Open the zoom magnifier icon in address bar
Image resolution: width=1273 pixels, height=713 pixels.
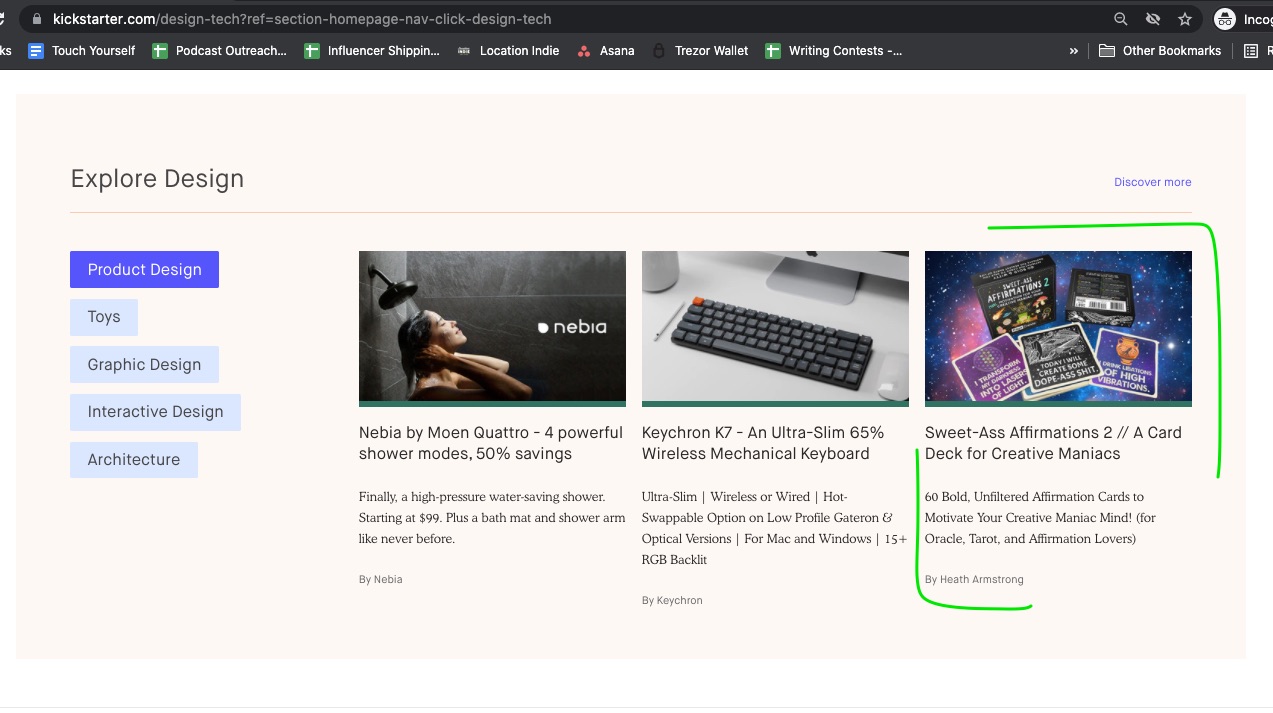coord(1121,19)
